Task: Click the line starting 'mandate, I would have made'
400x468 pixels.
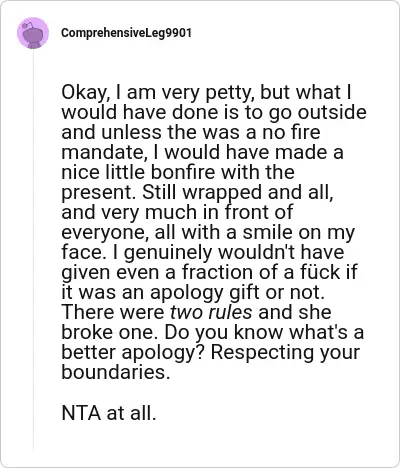Action: click(x=202, y=153)
